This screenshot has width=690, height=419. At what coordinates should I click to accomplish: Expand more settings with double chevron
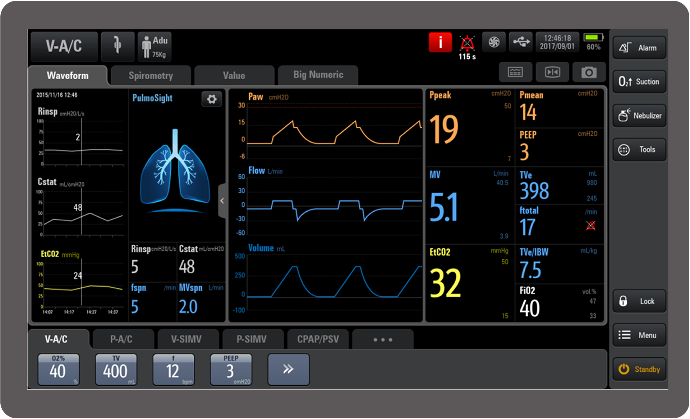289,369
